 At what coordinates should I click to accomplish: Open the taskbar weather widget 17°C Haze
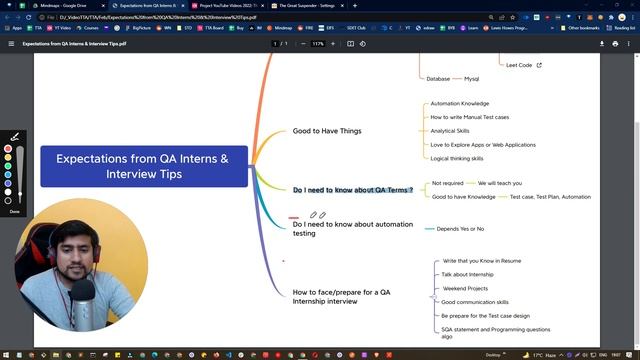point(539,355)
